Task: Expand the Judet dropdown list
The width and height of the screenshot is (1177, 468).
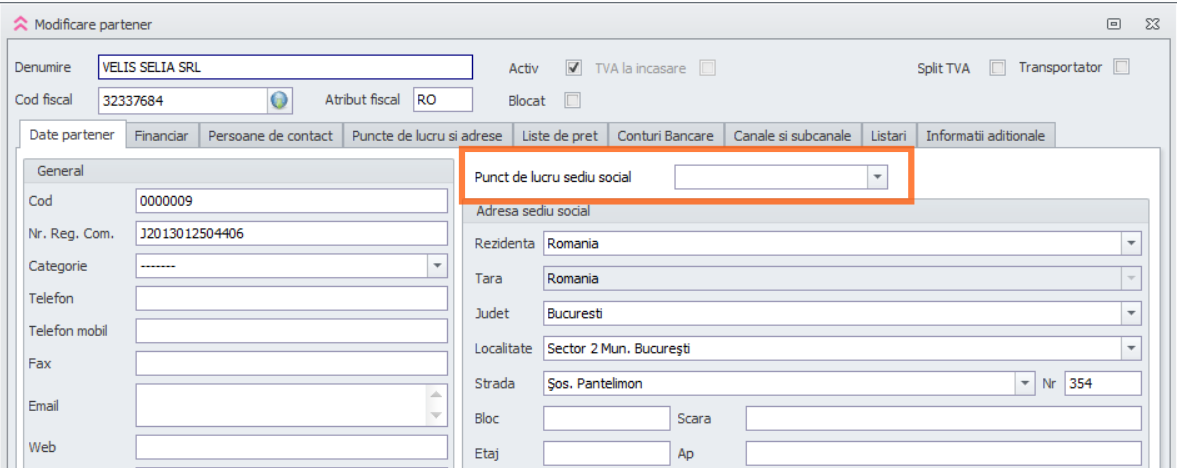Action: 1131,314
